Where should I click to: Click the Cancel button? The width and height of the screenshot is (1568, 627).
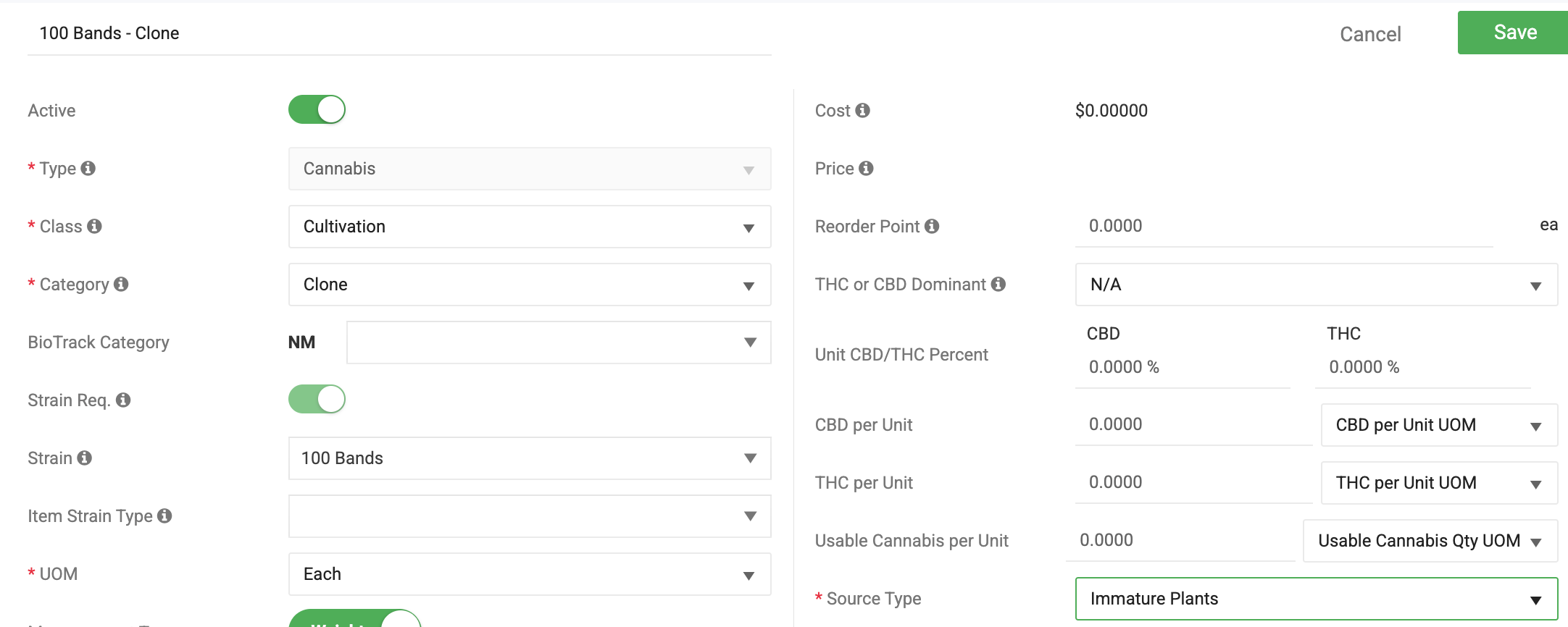click(1370, 34)
